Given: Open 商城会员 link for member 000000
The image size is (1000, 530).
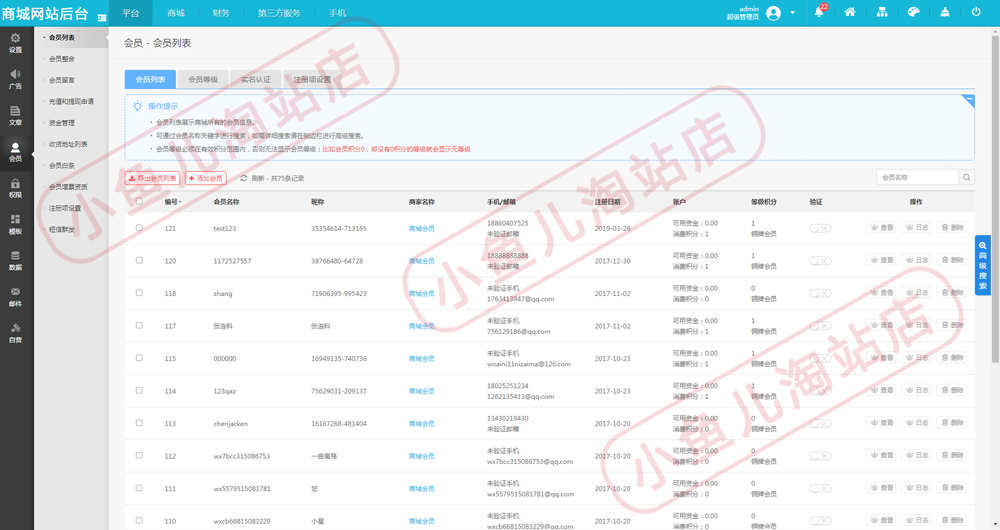Looking at the screenshot, I should click(x=422, y=358).
